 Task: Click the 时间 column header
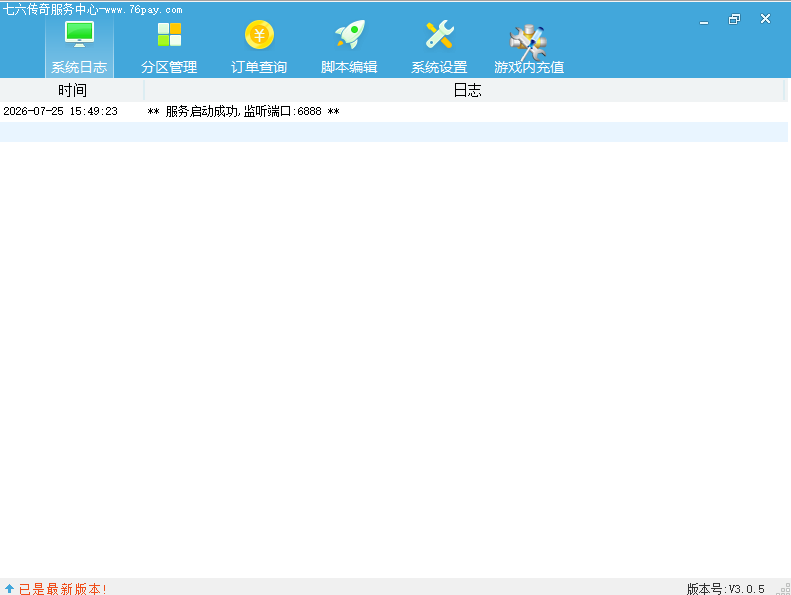(x=72, y=90)
